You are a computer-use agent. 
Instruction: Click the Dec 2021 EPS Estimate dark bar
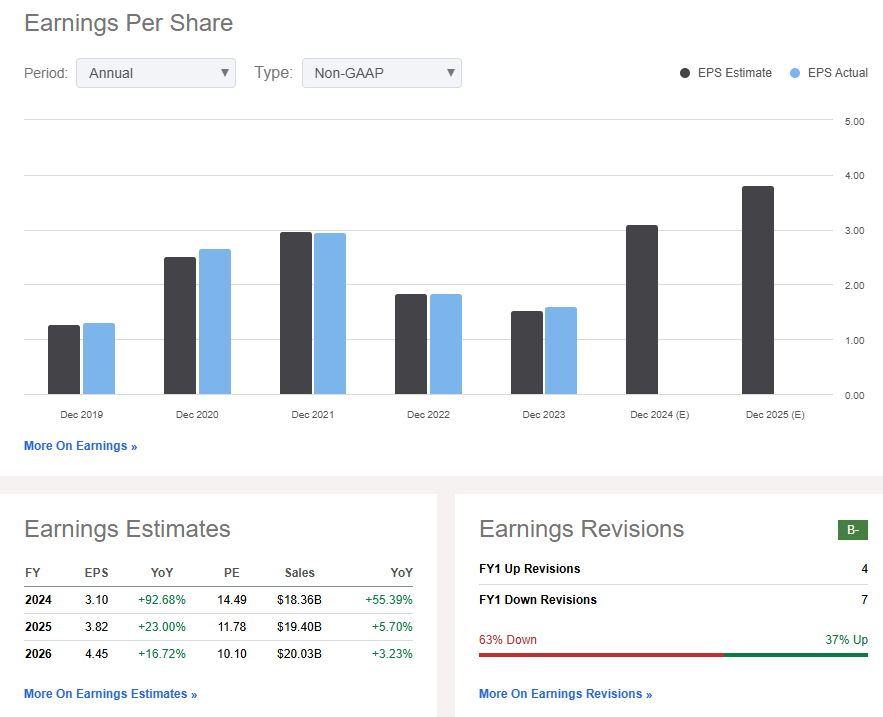pos(296,313)
